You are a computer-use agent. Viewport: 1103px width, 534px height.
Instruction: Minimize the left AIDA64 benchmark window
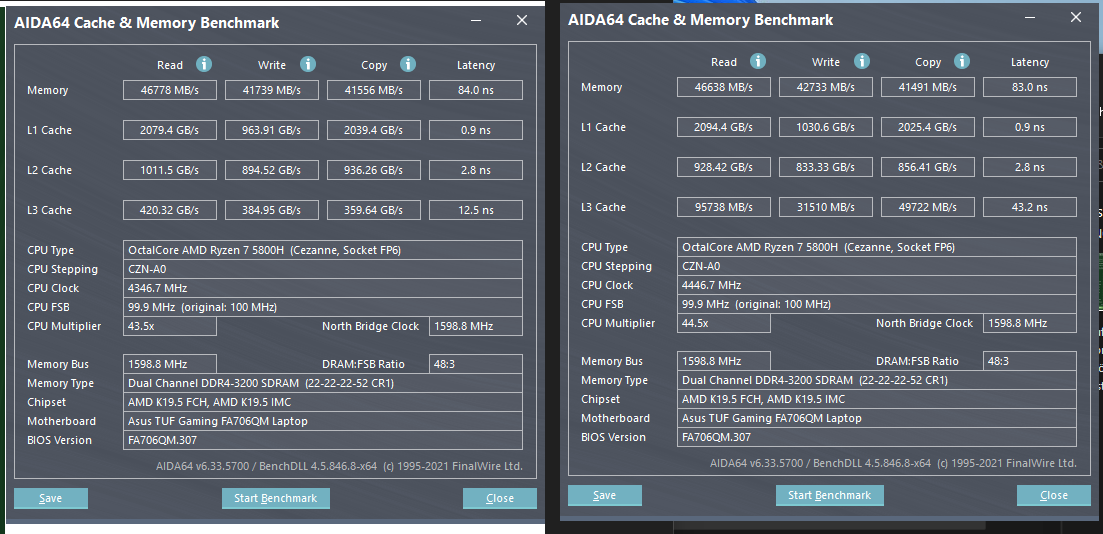click(x=478, y=21)
